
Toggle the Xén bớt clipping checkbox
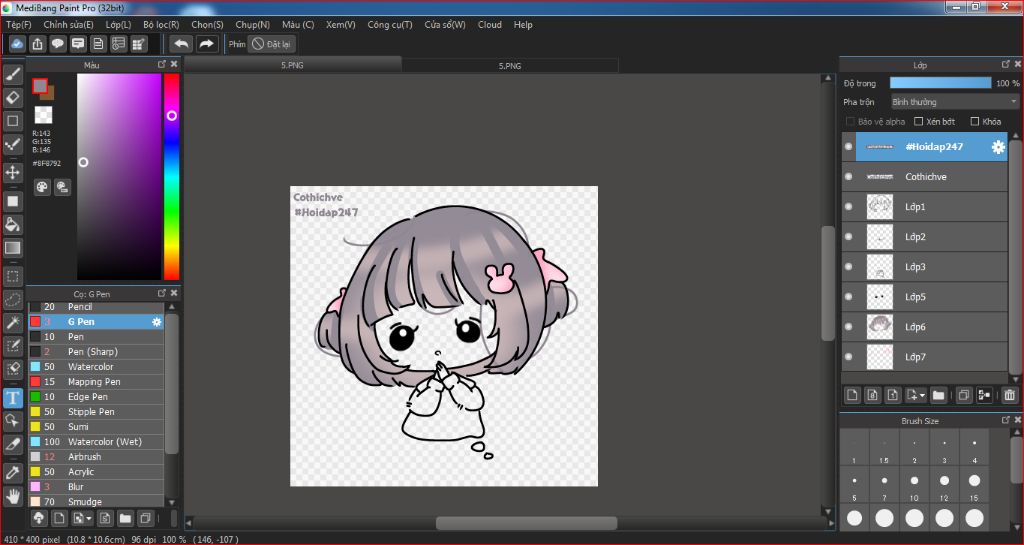919,121
